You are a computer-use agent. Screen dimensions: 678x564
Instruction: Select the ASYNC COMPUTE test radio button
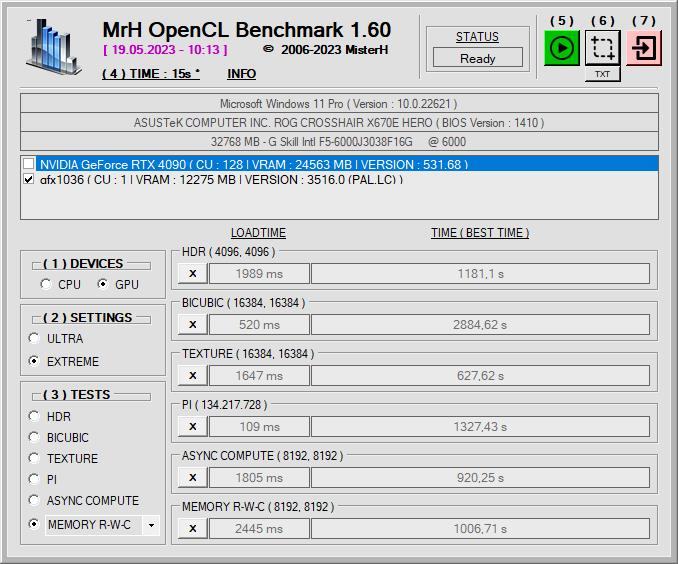[34, 500]
